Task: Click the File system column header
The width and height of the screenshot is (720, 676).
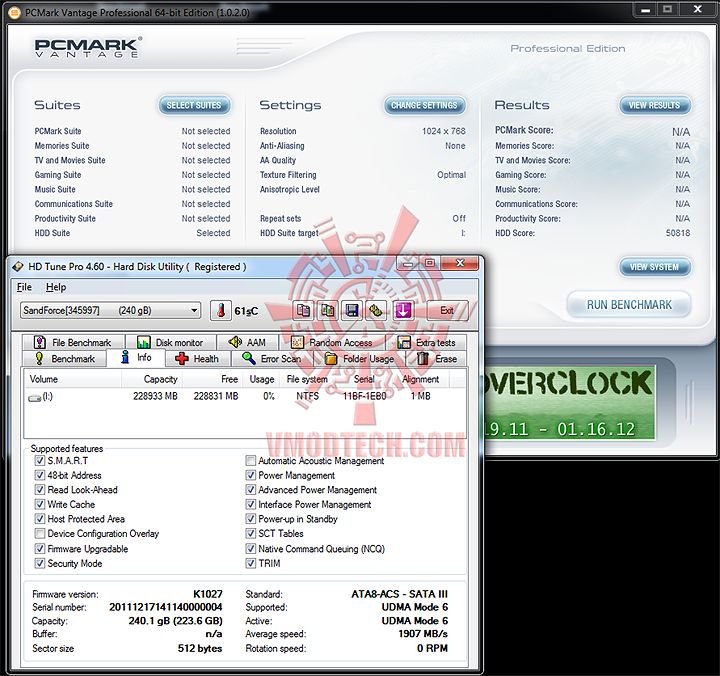Action: (307, 379)
